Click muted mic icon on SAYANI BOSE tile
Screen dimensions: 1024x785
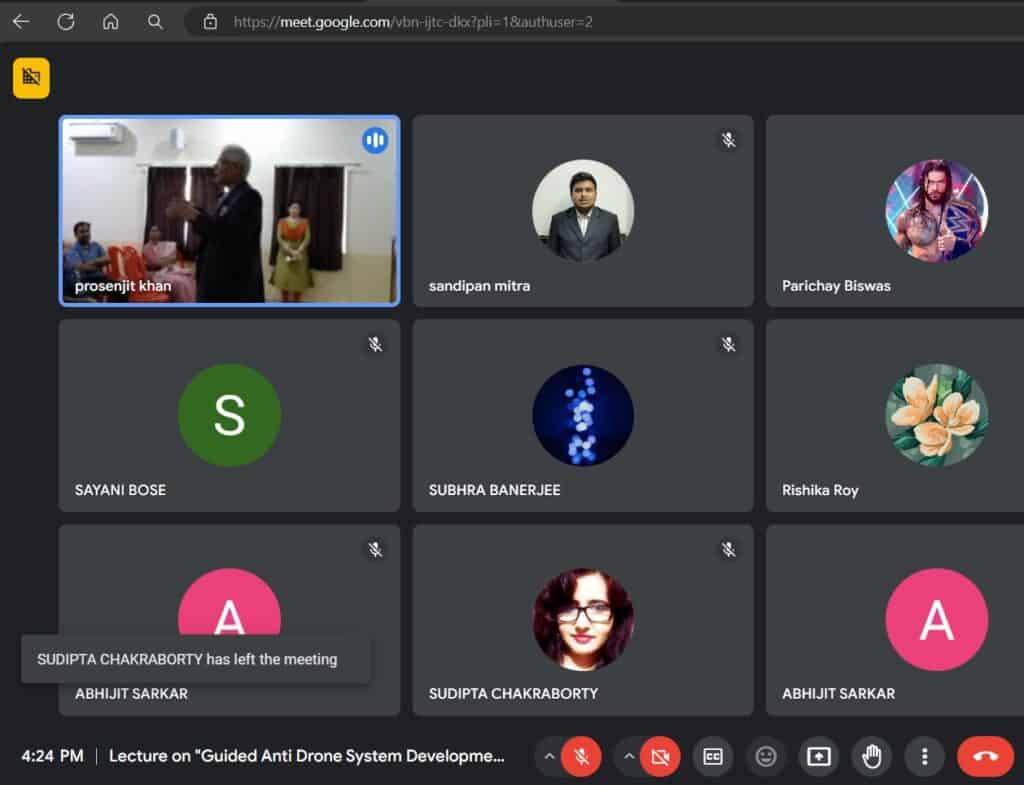pos(375,344)
